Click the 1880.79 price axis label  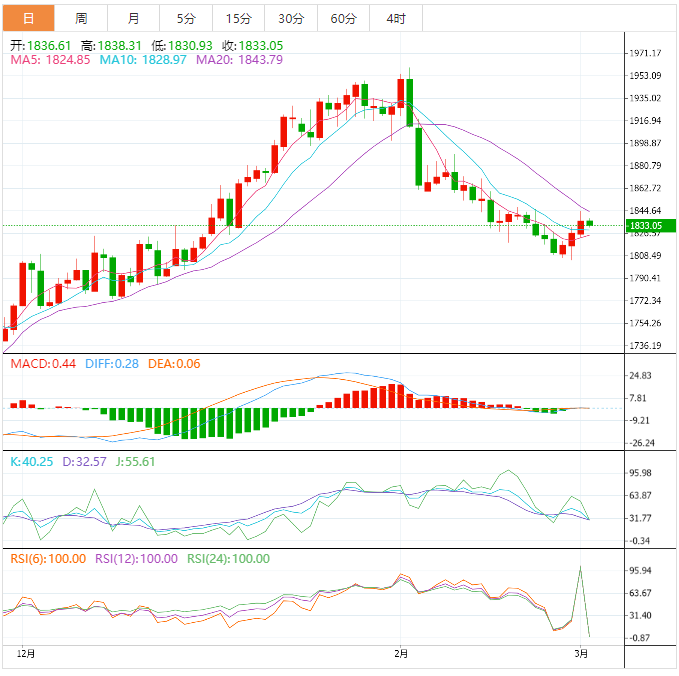[x=645, y=165]
